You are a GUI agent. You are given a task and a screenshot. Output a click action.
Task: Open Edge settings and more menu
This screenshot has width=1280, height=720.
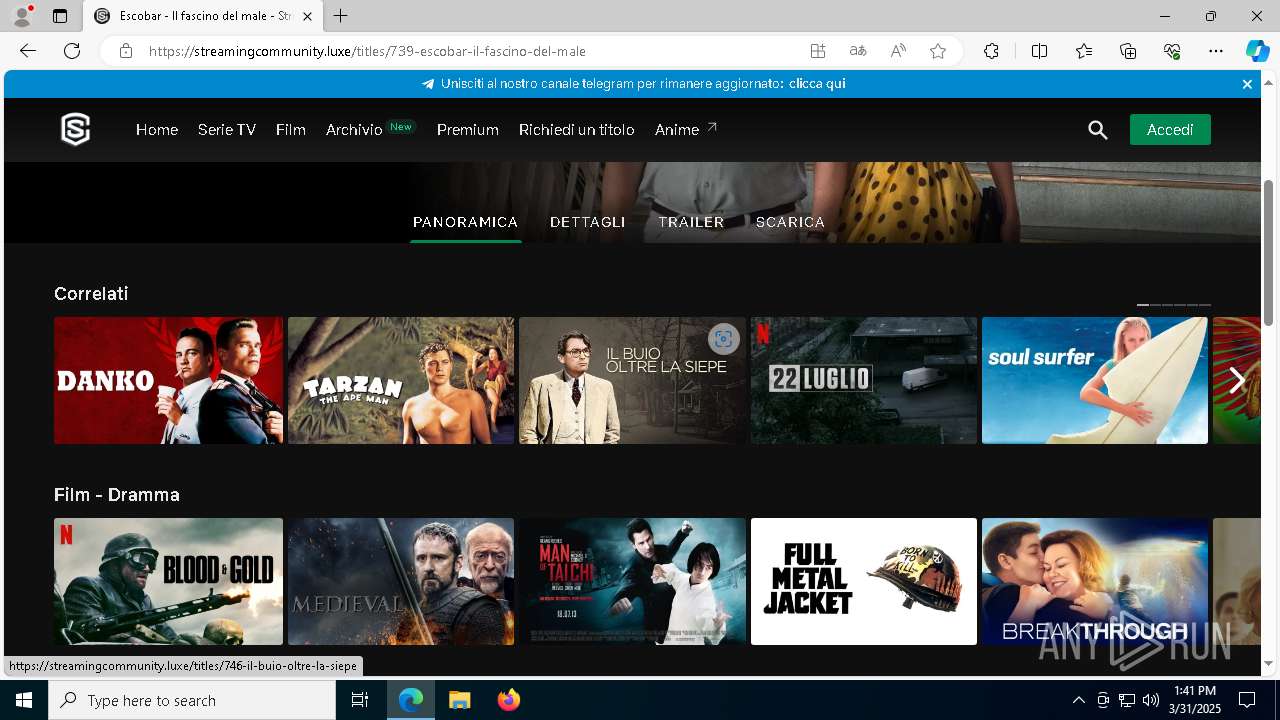1216,51
